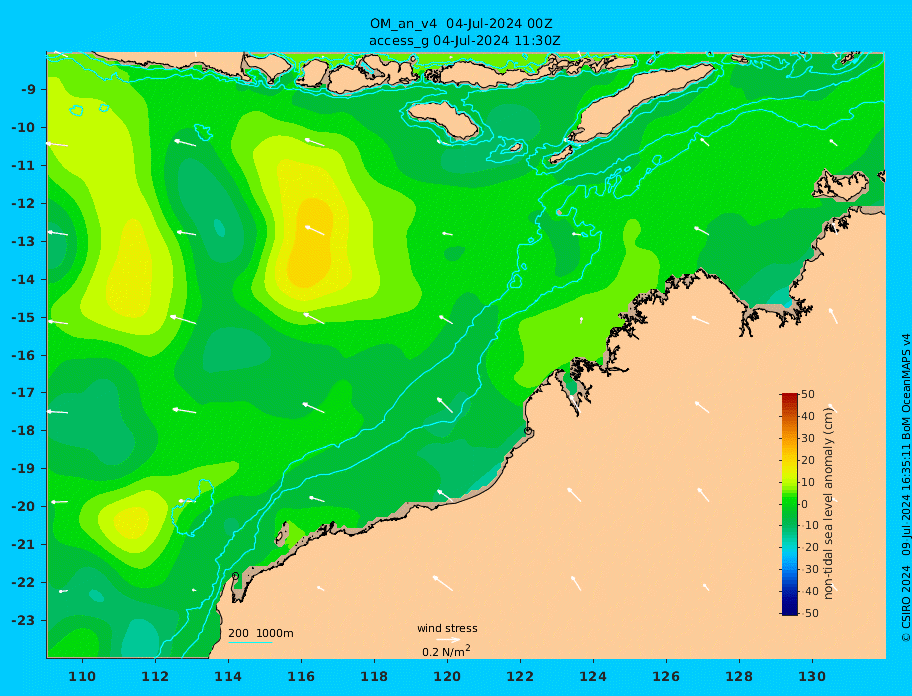Click the CSIRO 2024 copyright text
The width and height of the screenshot is (912, 696).
point(906,488)
